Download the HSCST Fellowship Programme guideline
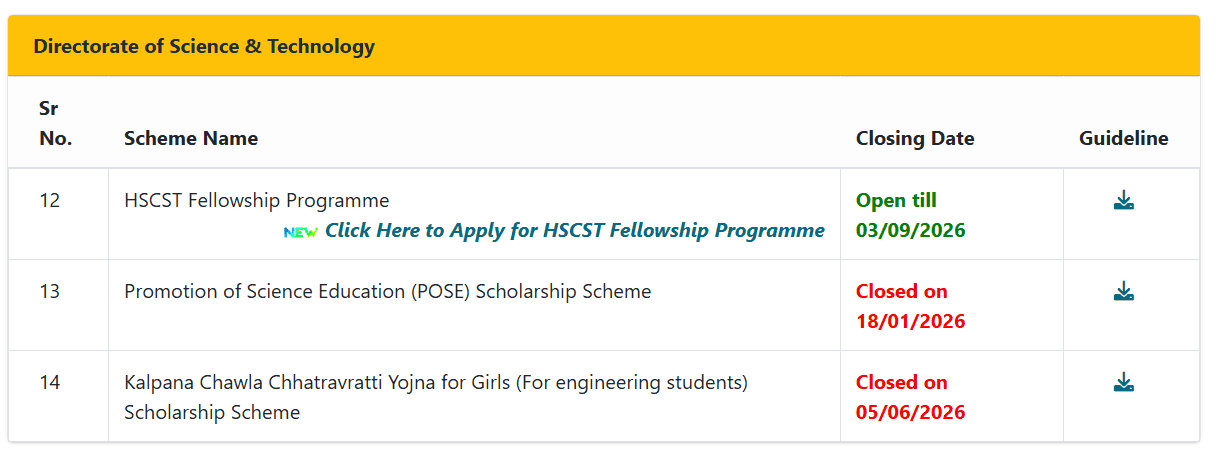 1124,201
